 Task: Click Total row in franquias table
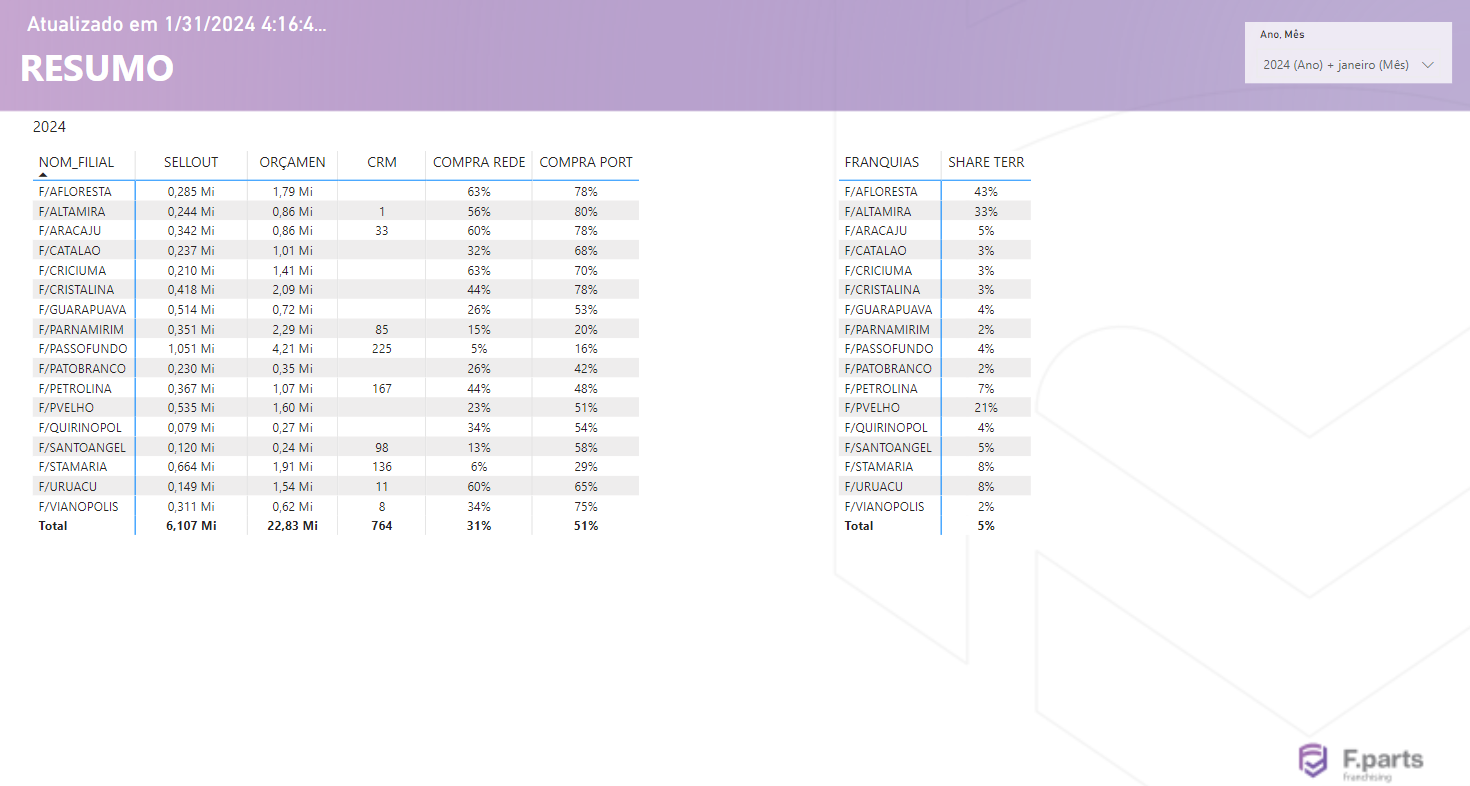934,525
